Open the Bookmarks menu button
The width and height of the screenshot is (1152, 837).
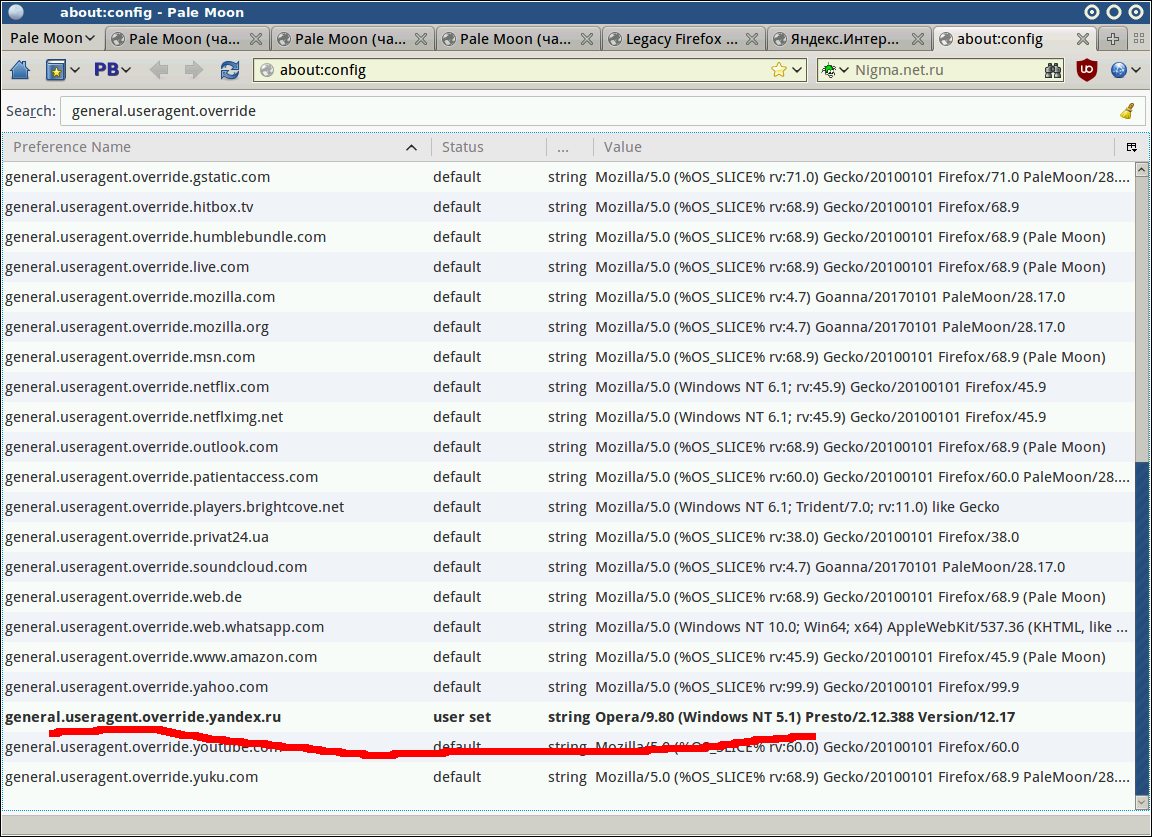[62, 70]
